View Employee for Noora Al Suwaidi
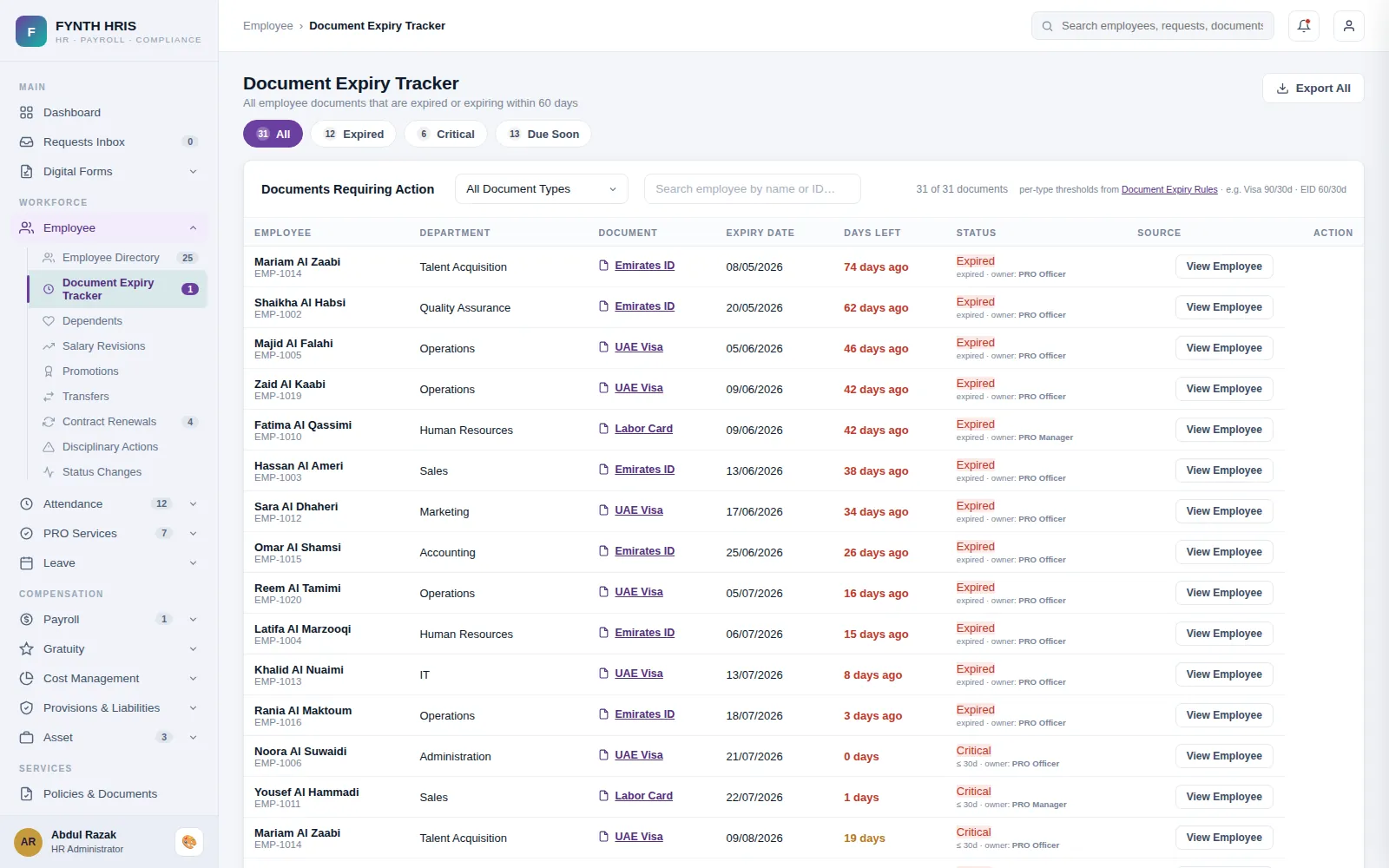 tap(1224, 756)
